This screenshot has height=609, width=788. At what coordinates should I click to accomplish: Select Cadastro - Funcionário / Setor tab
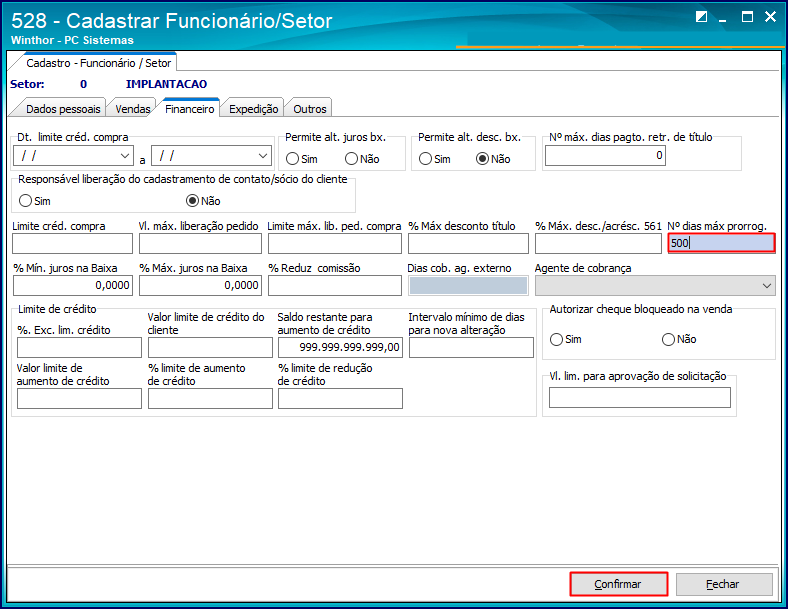click(98, 63)
